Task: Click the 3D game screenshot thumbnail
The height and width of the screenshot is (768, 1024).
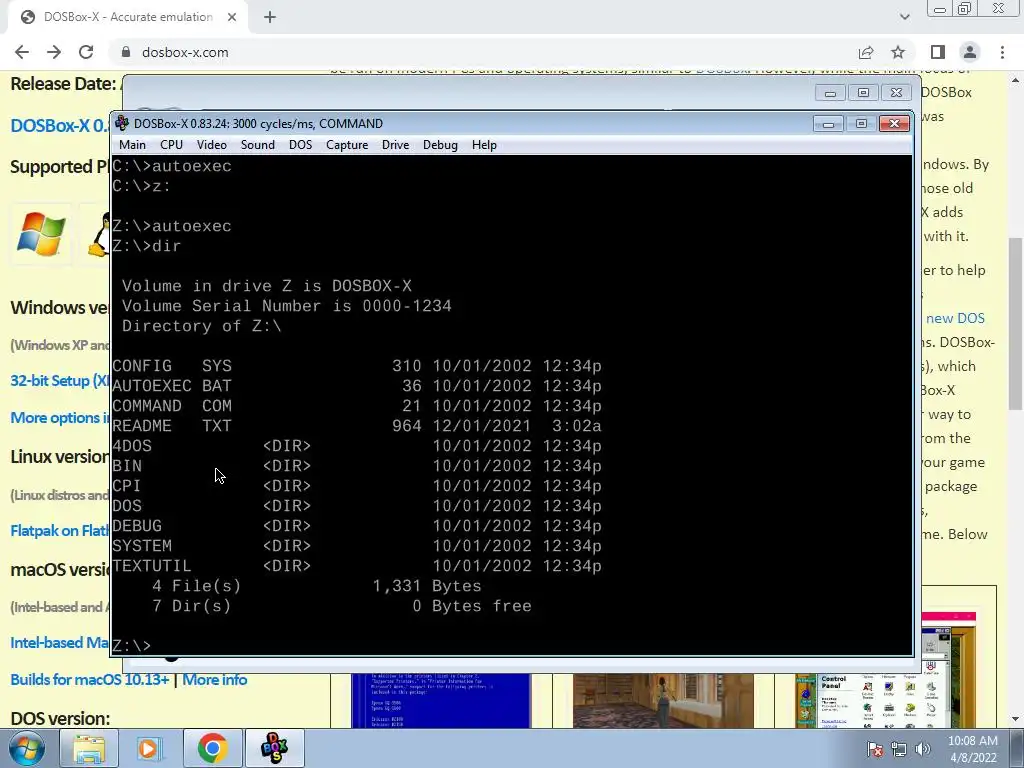Action: tap(663, 700)
